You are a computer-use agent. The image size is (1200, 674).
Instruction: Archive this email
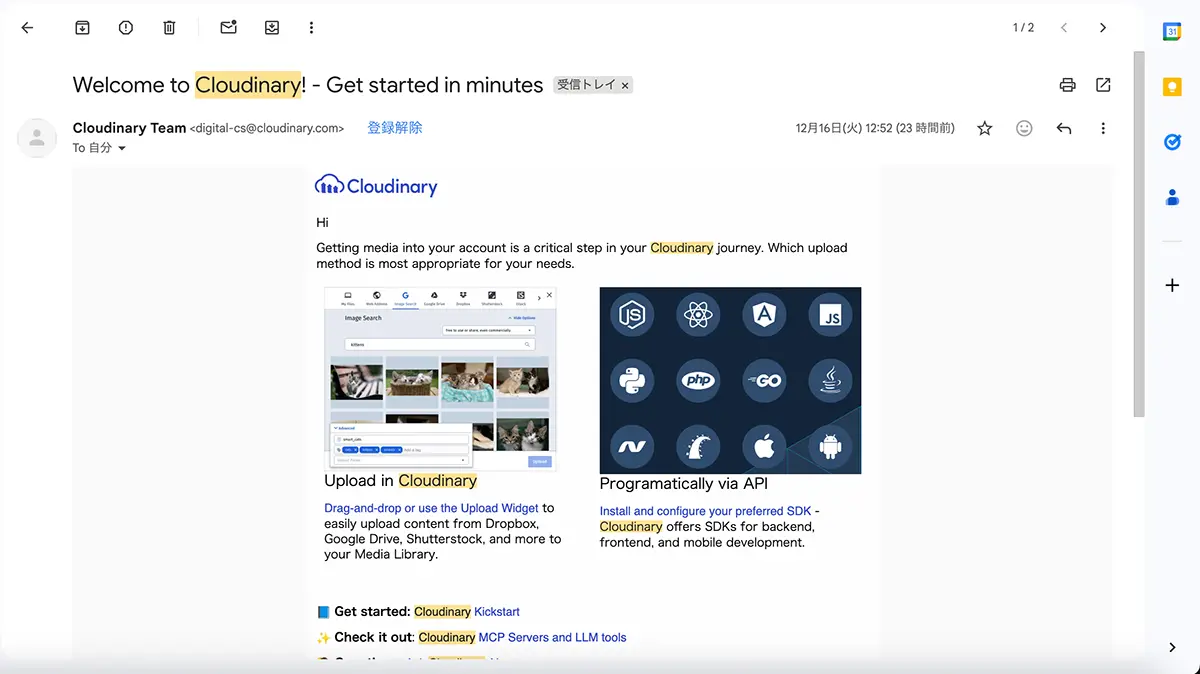coord(83,28)
